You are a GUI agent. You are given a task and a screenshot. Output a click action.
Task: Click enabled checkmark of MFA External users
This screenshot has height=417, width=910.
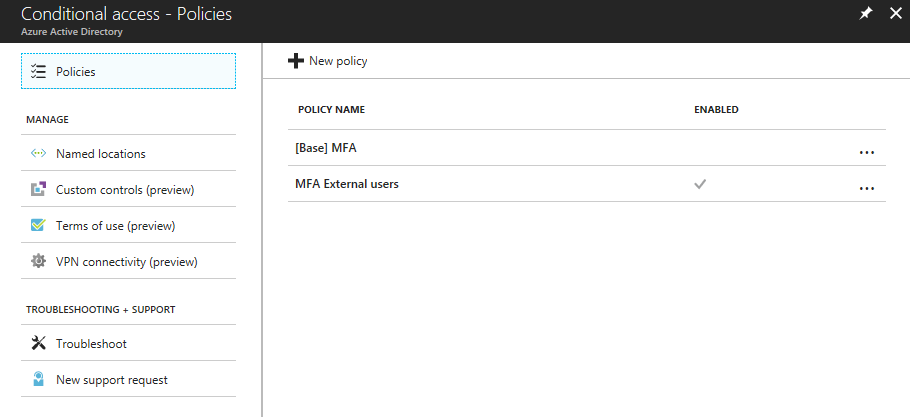700,184
